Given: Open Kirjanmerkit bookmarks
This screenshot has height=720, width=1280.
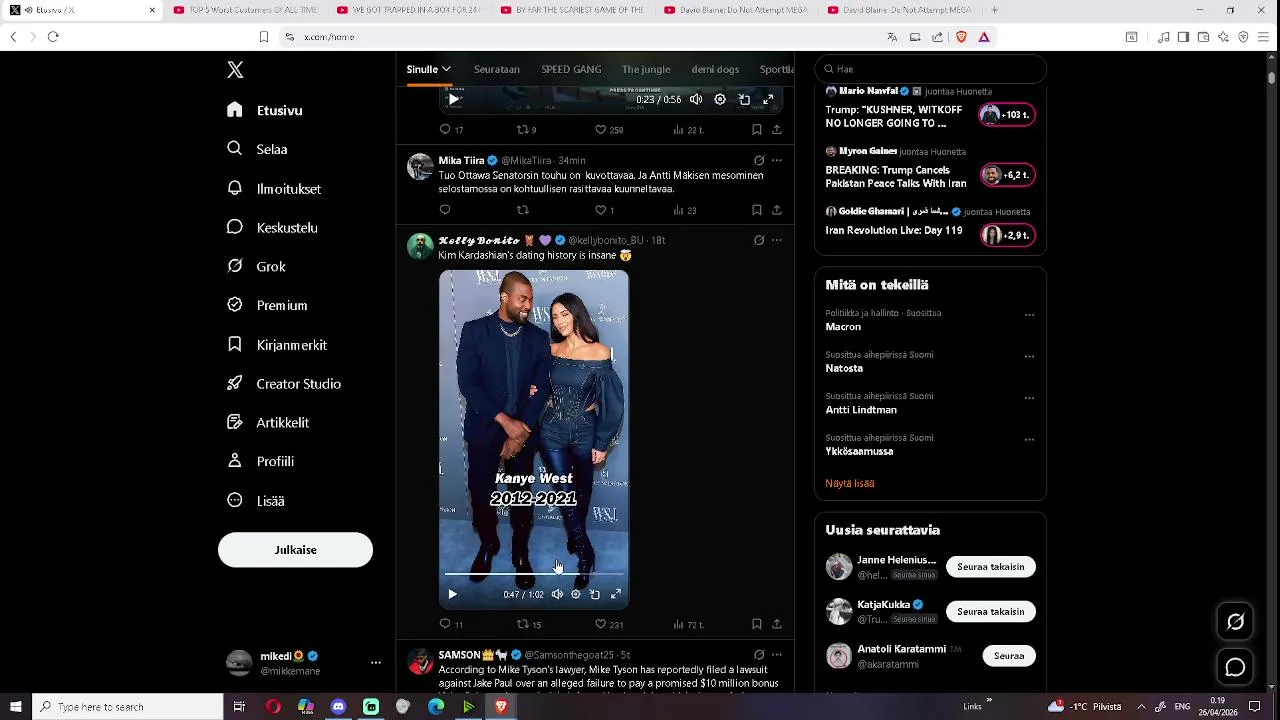Looking at the screenshot, I should pyautogui.click(x=277, y=344).
